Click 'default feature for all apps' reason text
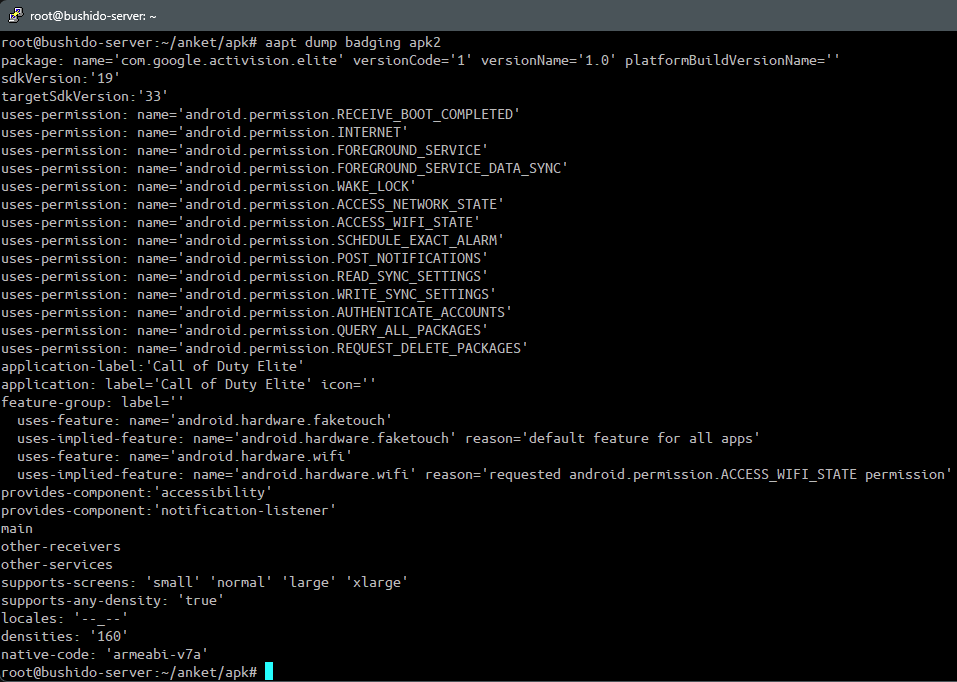Screen dimensions: 957x682 click(x=644, y=438)
